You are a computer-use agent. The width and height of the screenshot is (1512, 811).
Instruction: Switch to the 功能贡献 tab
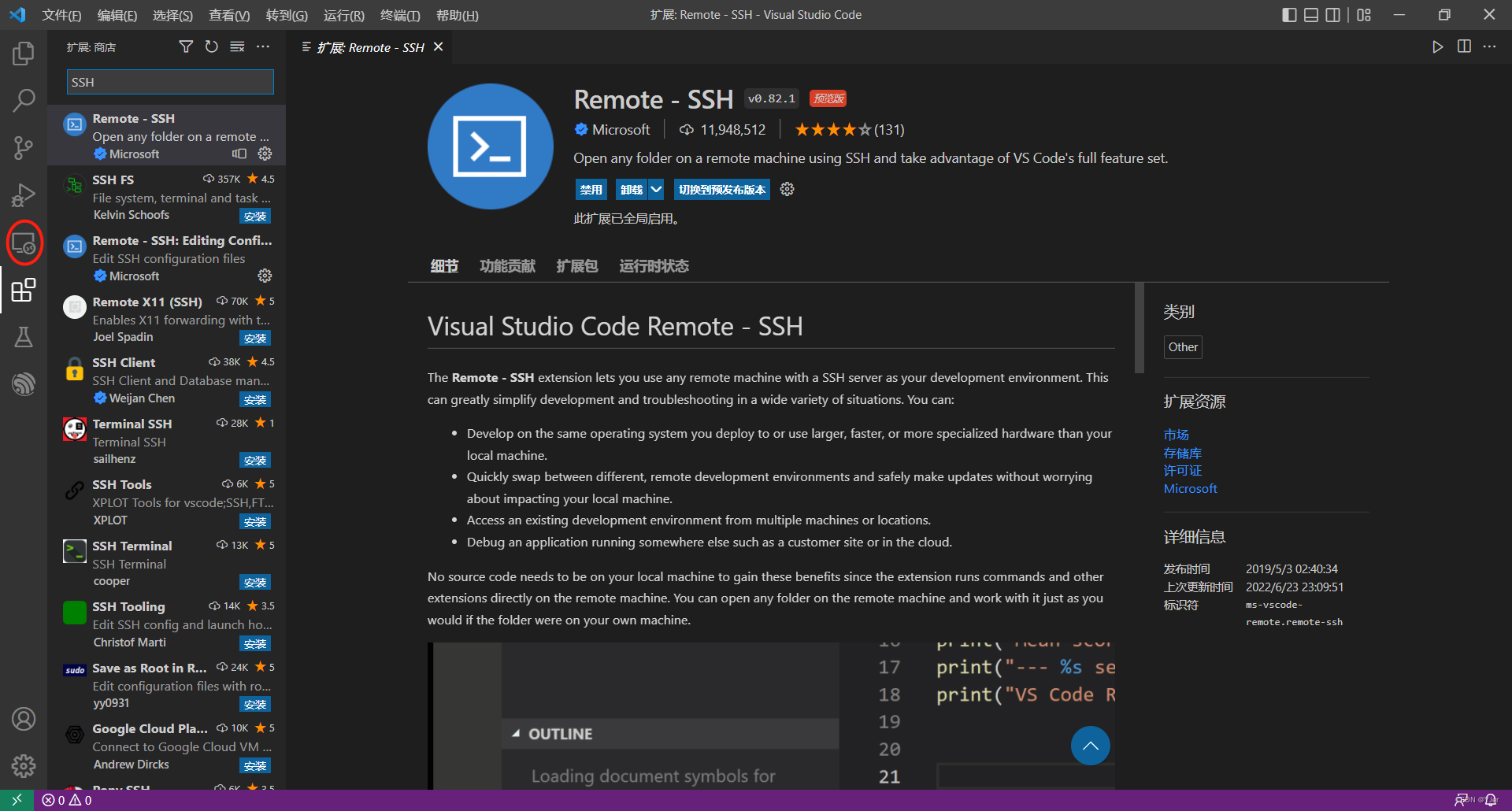click(x=507, y=266)
